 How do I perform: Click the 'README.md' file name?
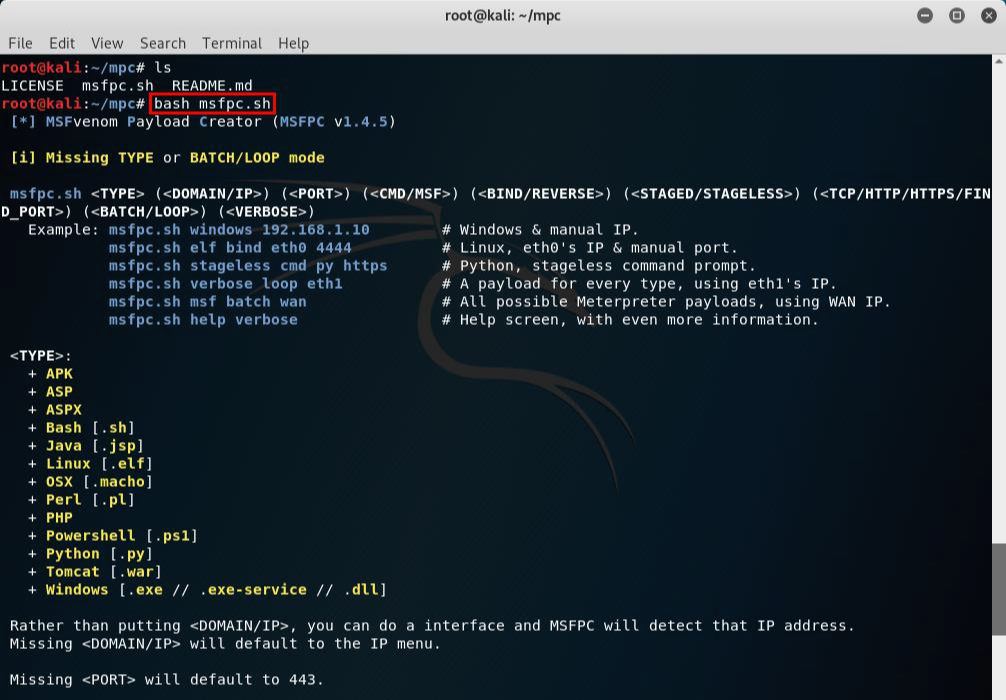point(212,85)
